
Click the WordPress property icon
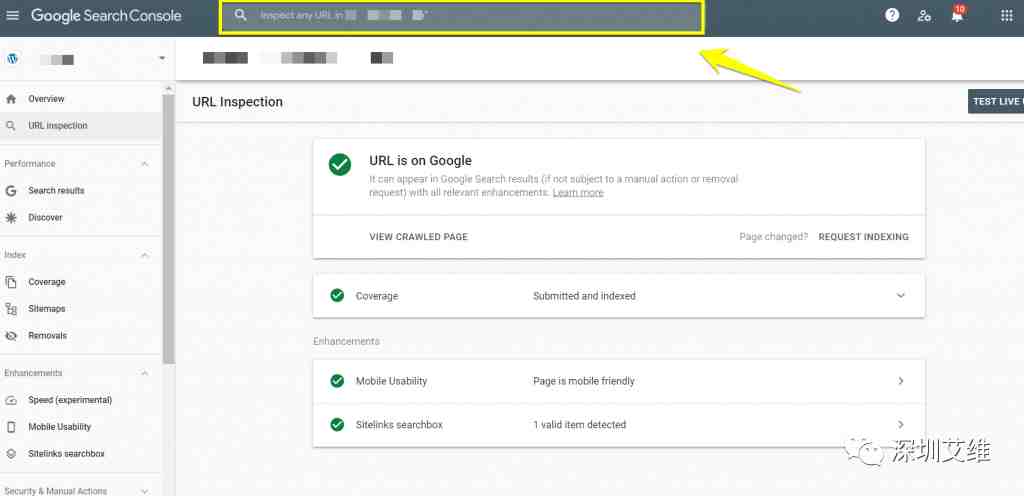pos(12,59)
